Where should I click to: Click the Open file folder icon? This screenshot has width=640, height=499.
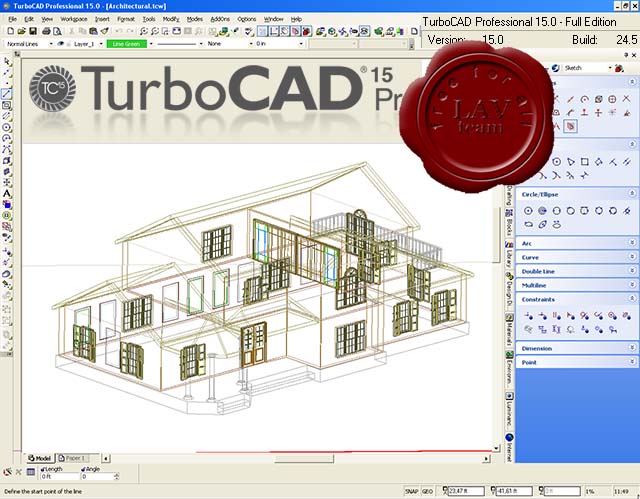coord(22,31)
